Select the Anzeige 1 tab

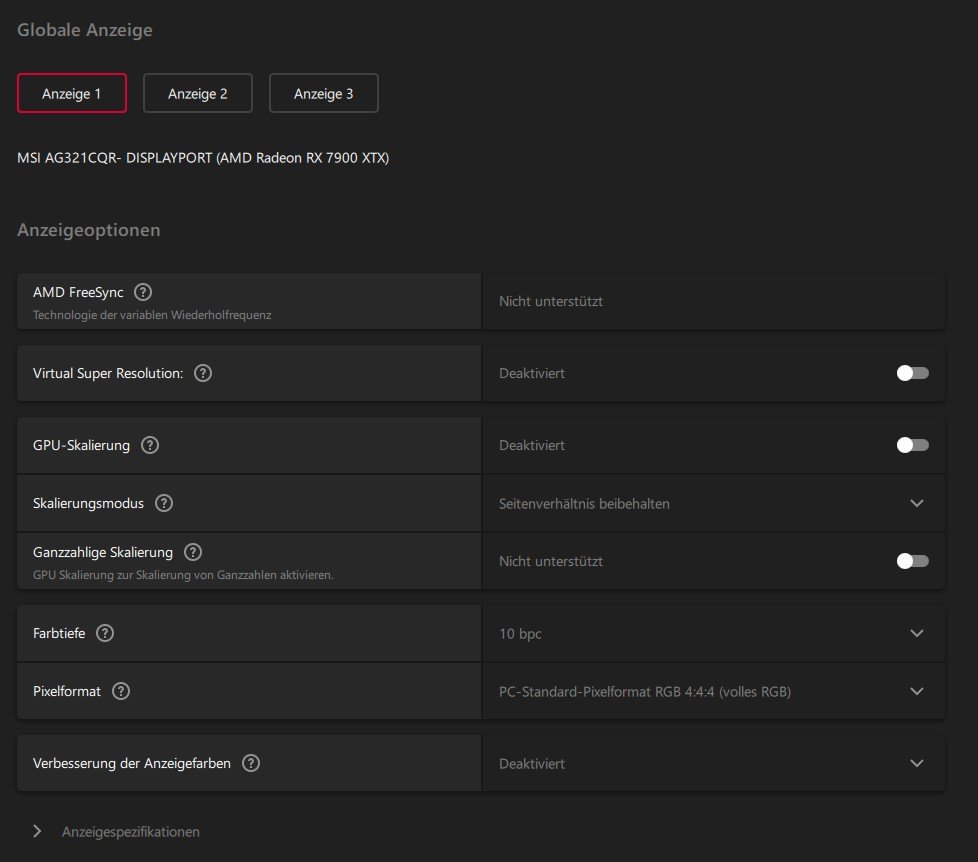click(x=72, y=94)
